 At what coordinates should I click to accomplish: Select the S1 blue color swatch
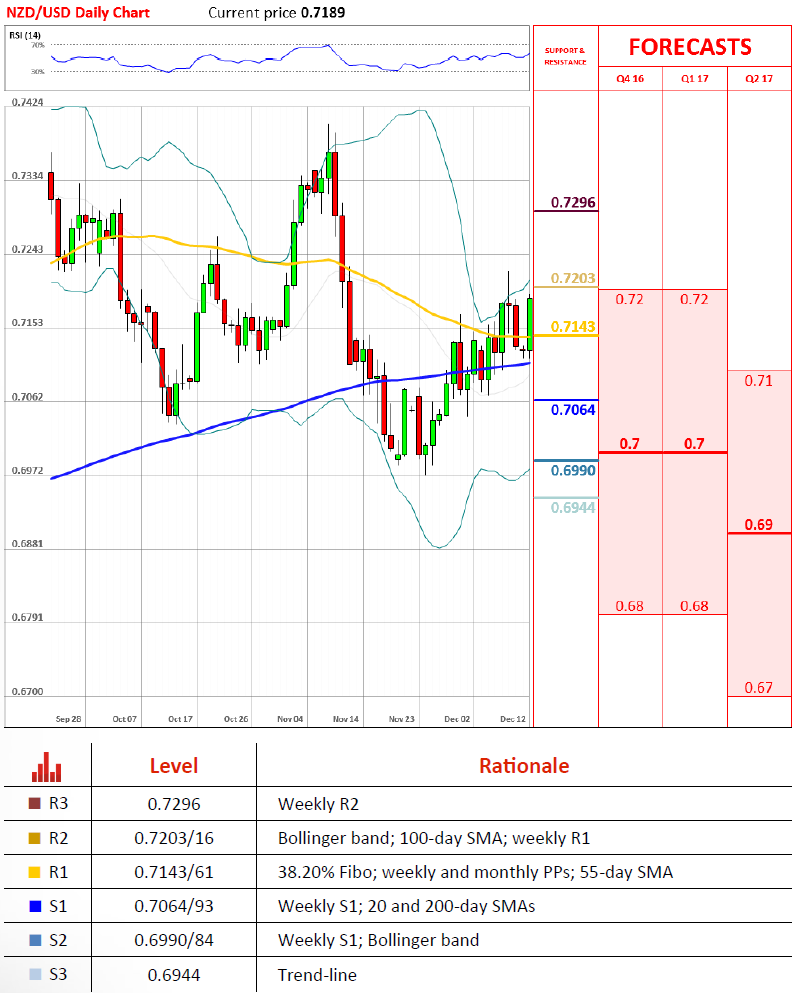(x=35, y=906)
